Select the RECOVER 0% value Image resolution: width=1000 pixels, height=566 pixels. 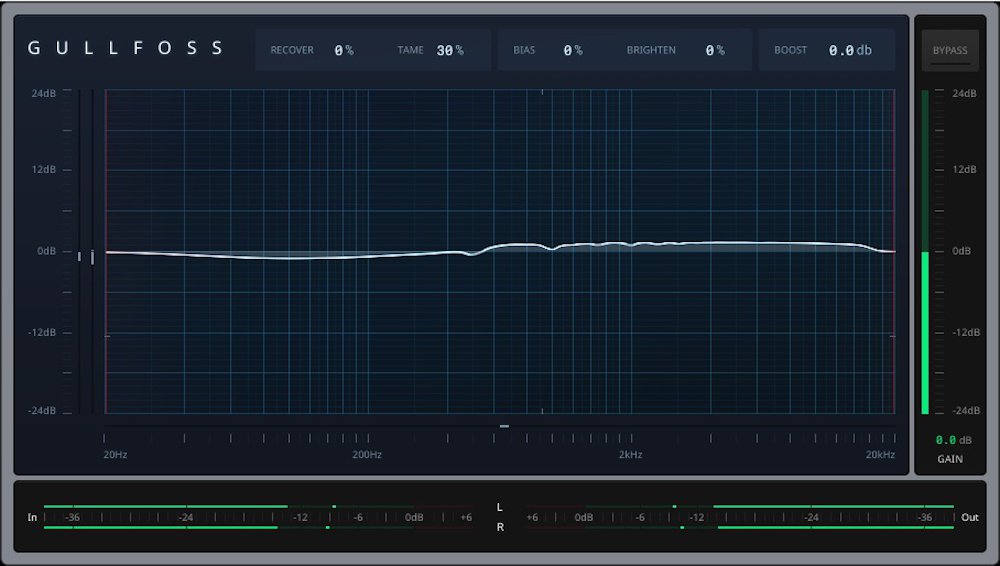(x=344, y=50)
